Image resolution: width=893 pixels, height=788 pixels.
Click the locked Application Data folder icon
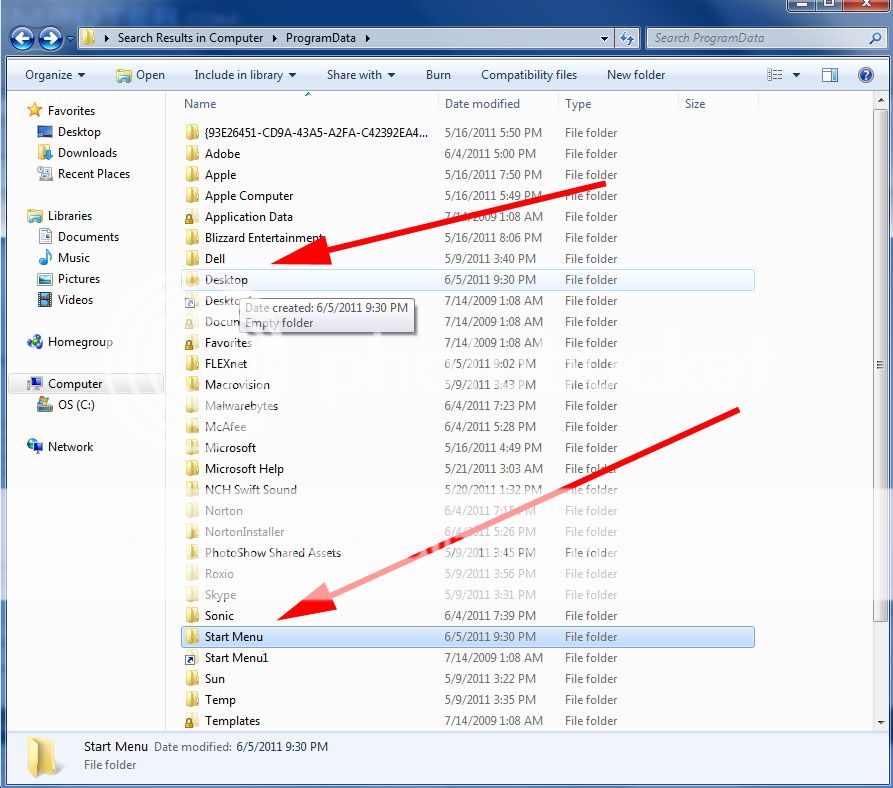point(191,217)
